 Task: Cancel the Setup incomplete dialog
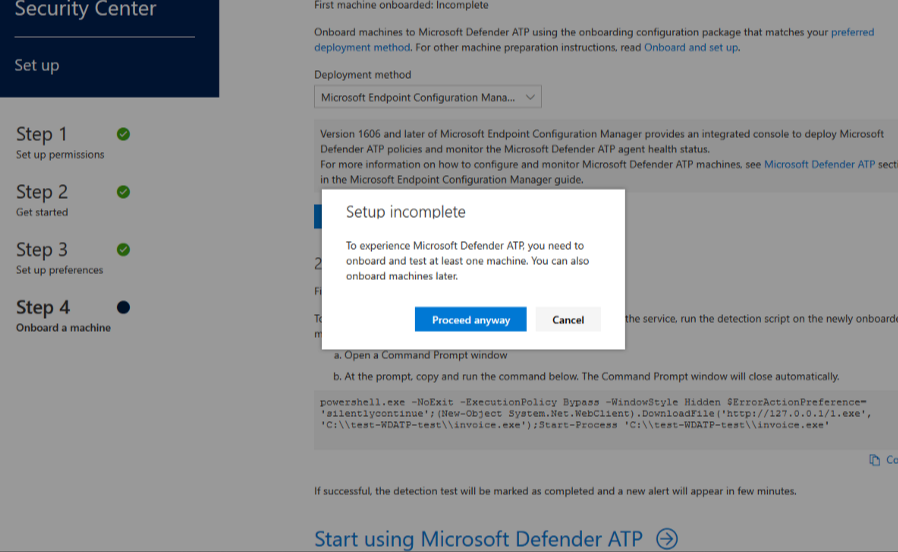[568, 320]
